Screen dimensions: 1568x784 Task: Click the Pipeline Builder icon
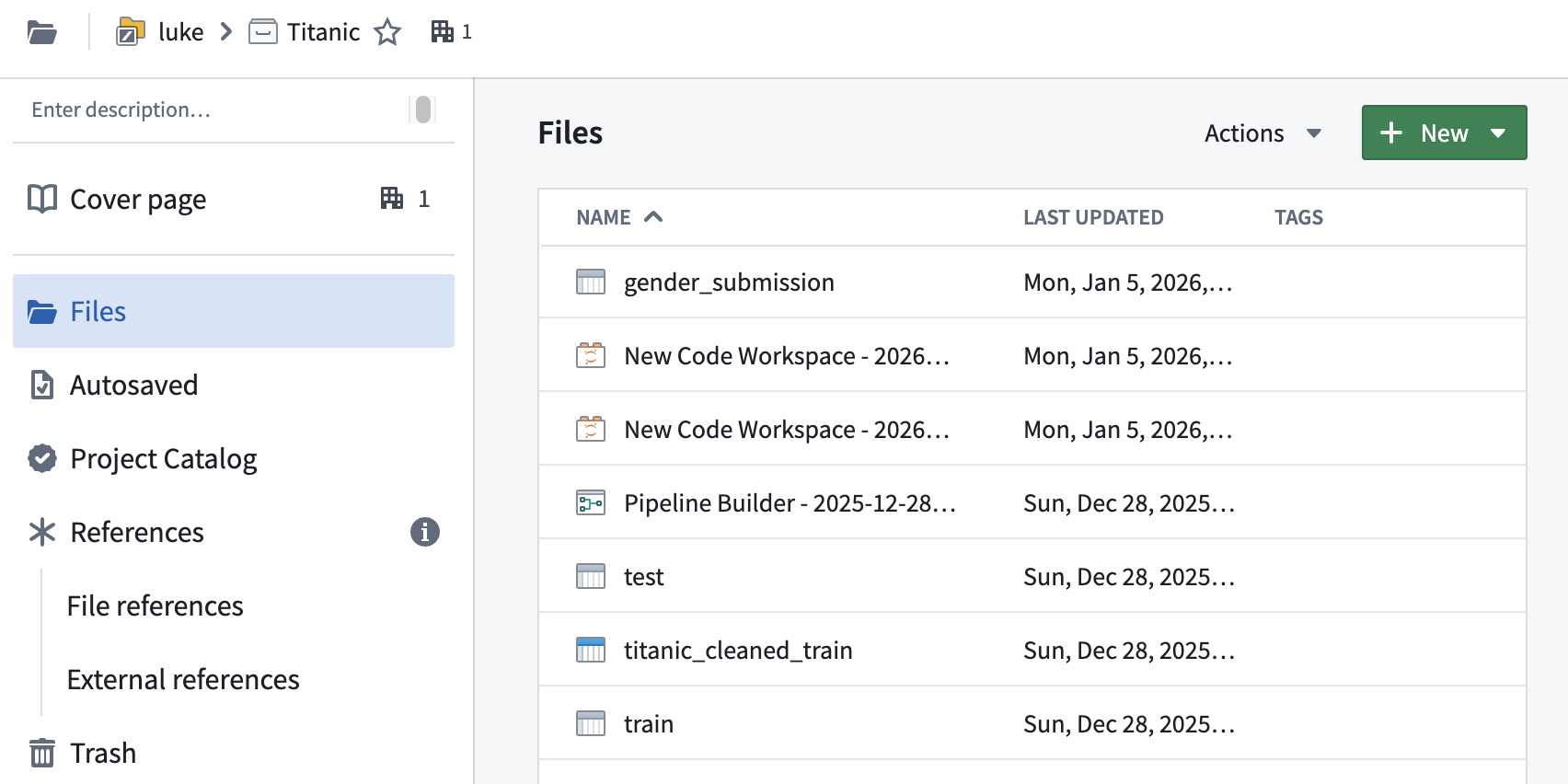coord(591,502)
